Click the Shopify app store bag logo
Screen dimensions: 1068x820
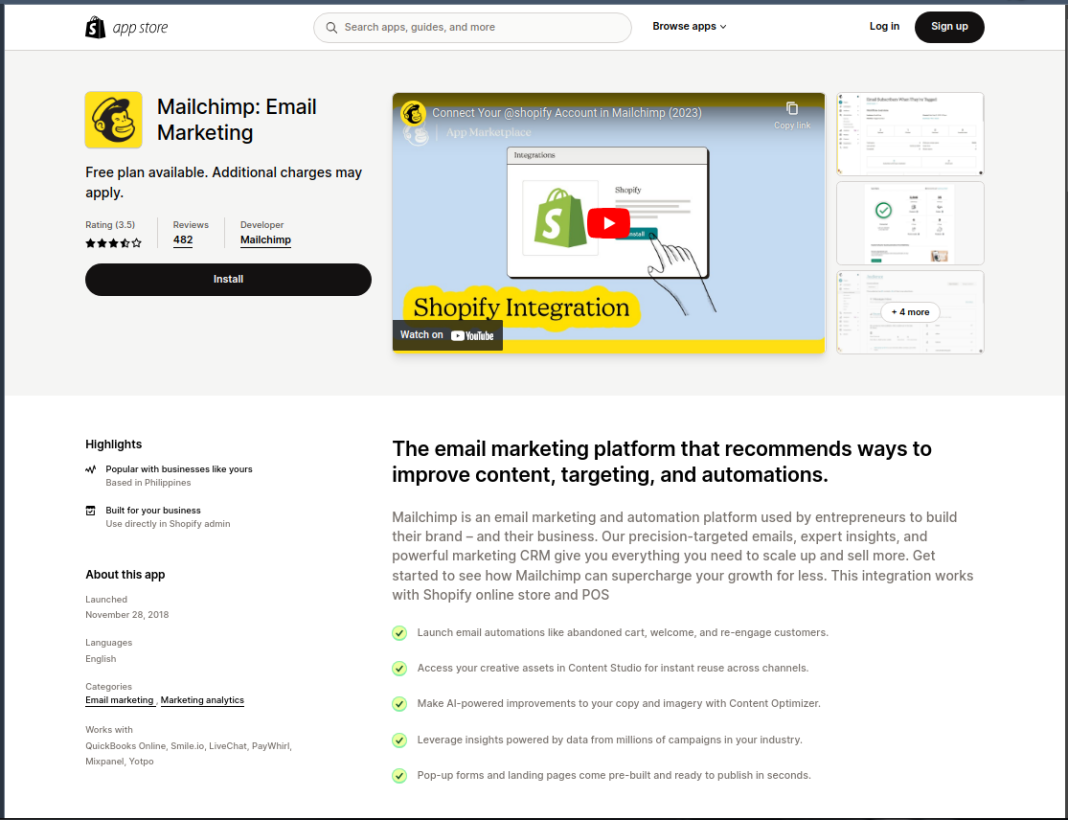95,26
